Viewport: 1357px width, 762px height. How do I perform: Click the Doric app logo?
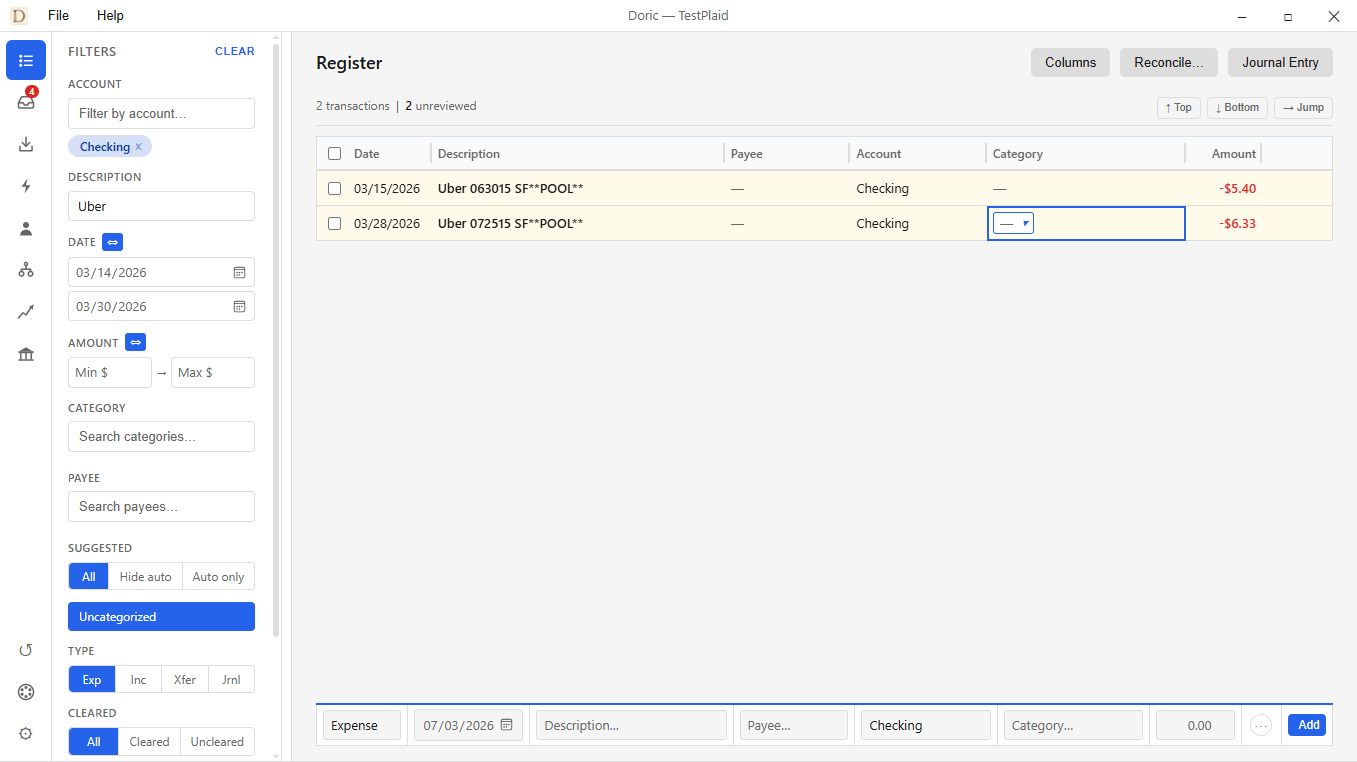pos(18,16)
